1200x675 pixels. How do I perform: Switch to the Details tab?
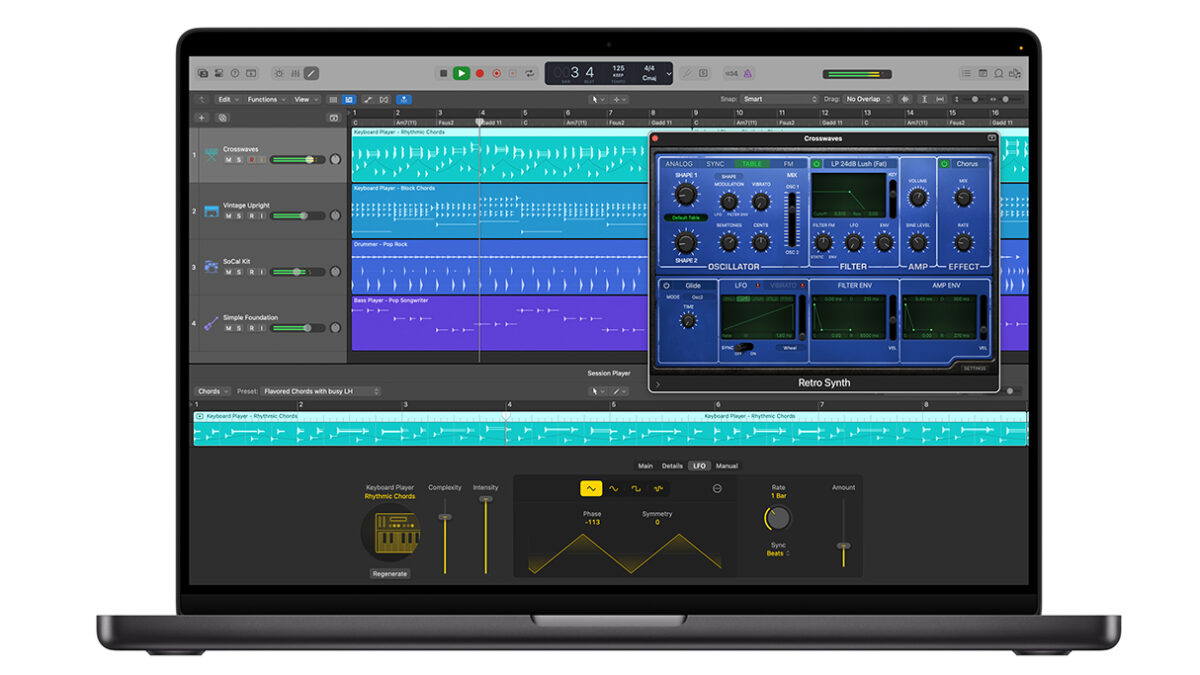point(672,466)
